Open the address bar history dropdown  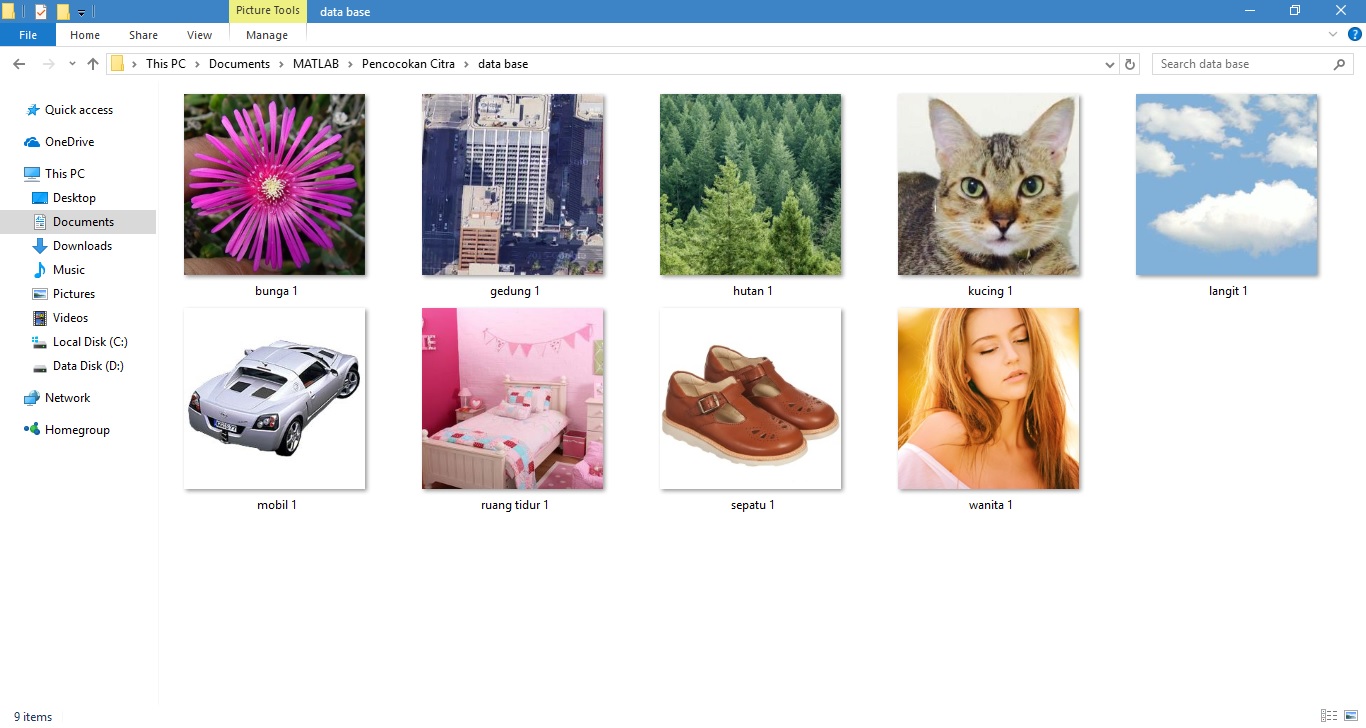pos(1110,64)
